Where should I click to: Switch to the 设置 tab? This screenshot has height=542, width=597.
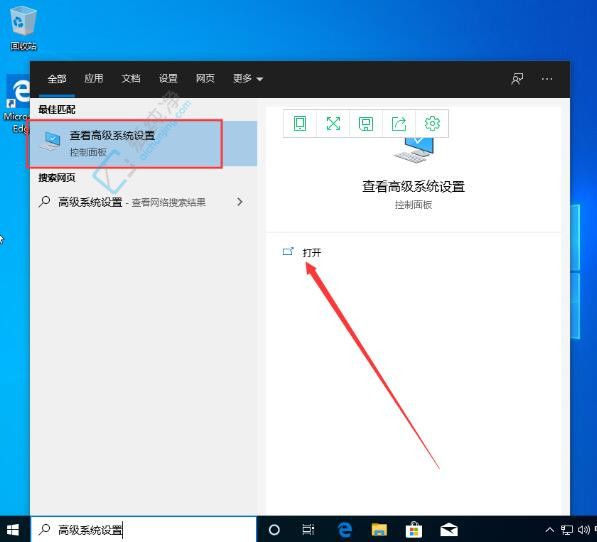coord(168,79)
